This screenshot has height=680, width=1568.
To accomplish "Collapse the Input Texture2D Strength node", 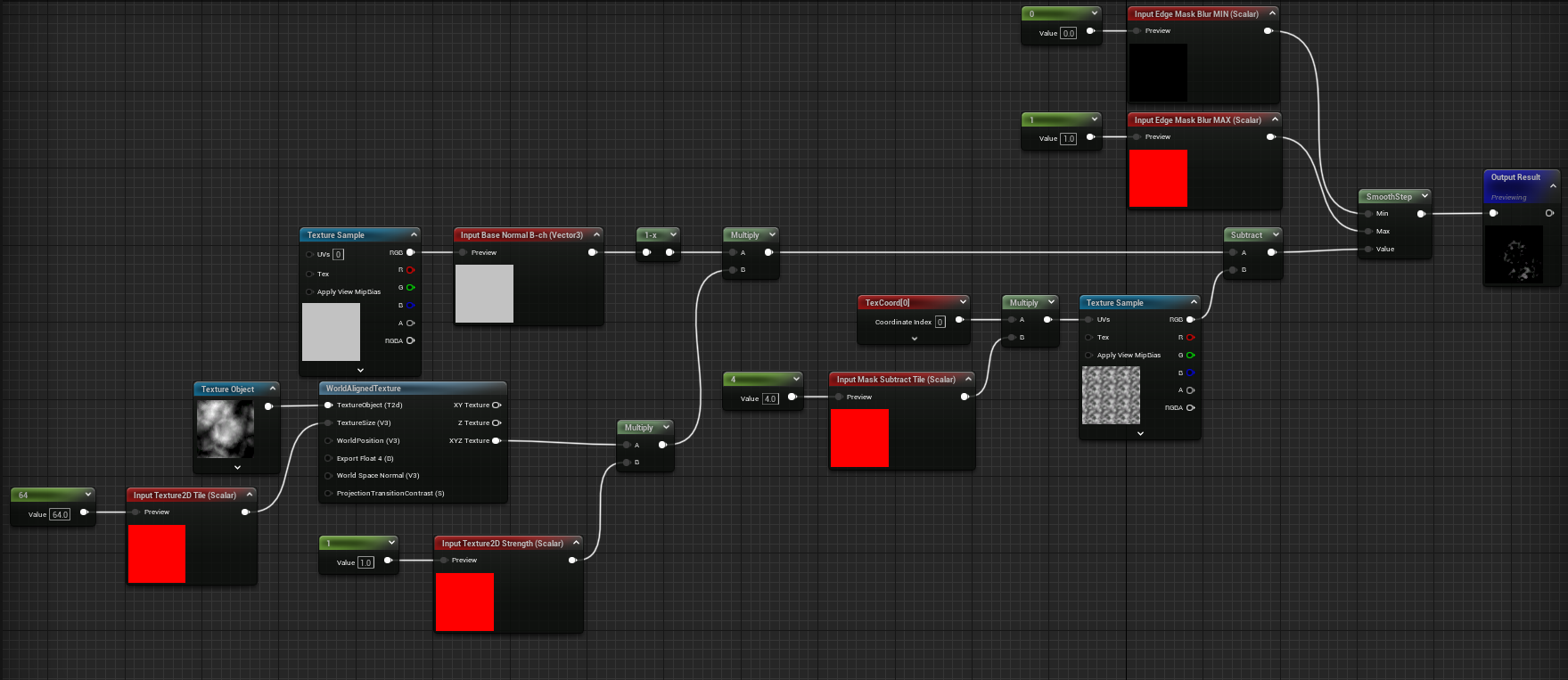I will click(576, 543).
